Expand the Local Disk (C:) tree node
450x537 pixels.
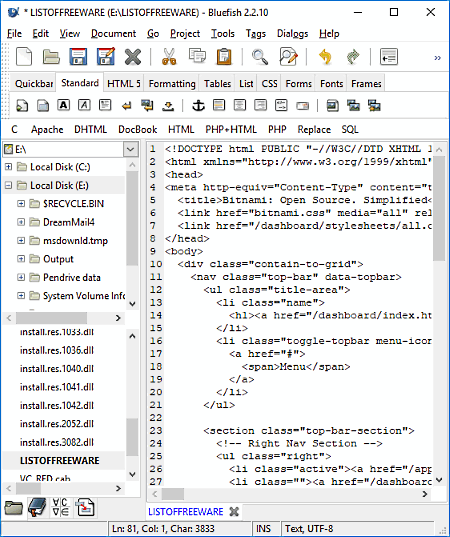click(9, 167)
